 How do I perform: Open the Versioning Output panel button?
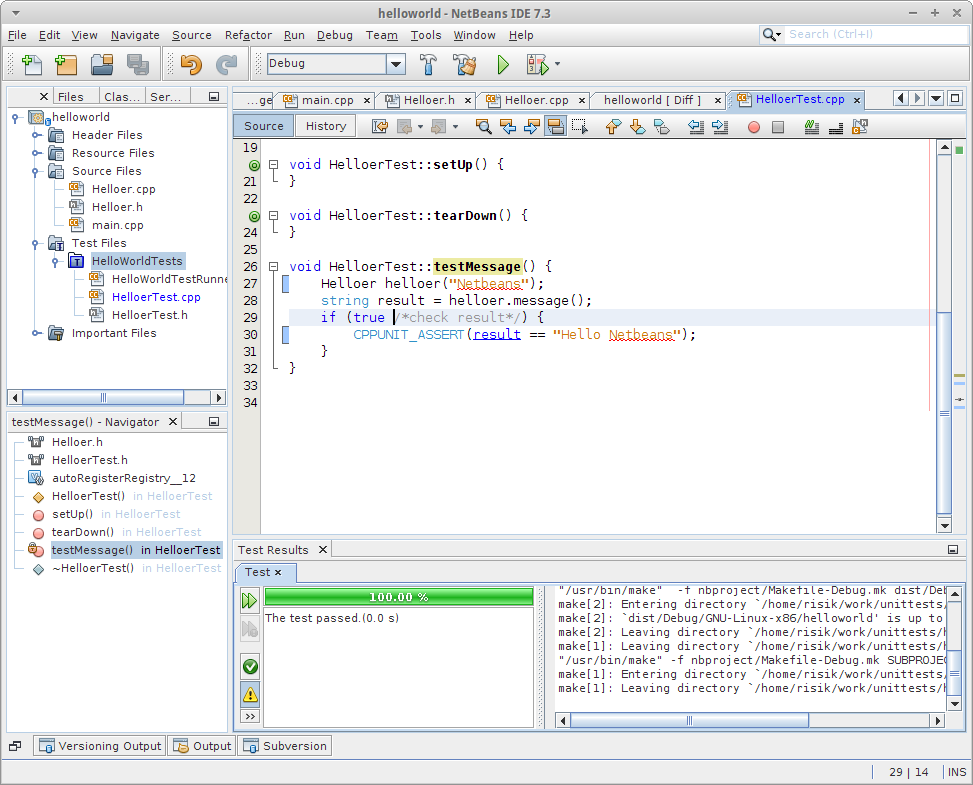(100, 746)
